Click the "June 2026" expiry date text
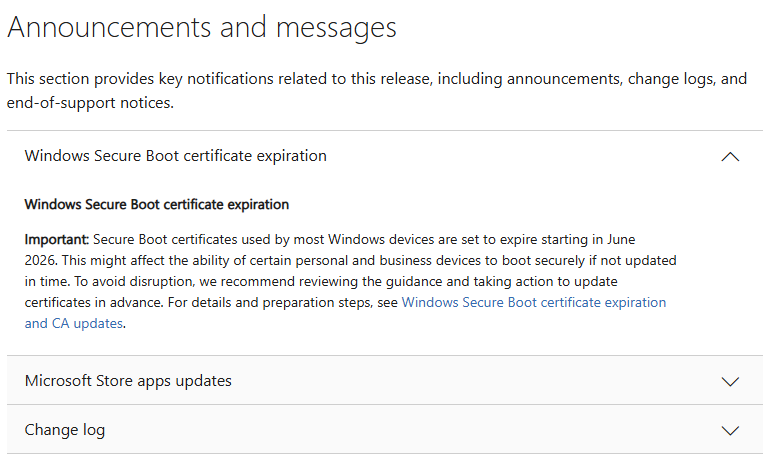 pyautogui.click(x=618, y=240)
